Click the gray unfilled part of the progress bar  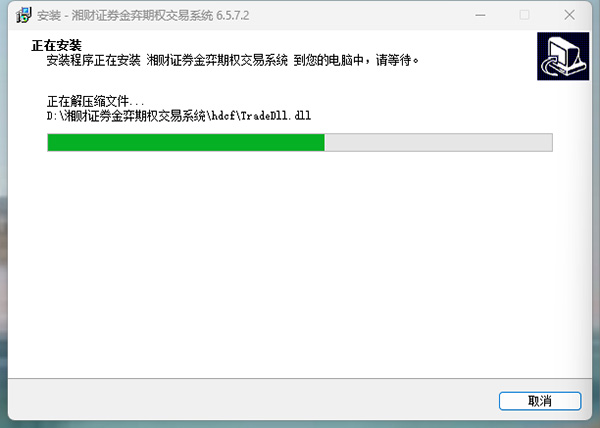click(x=439, y=142)
